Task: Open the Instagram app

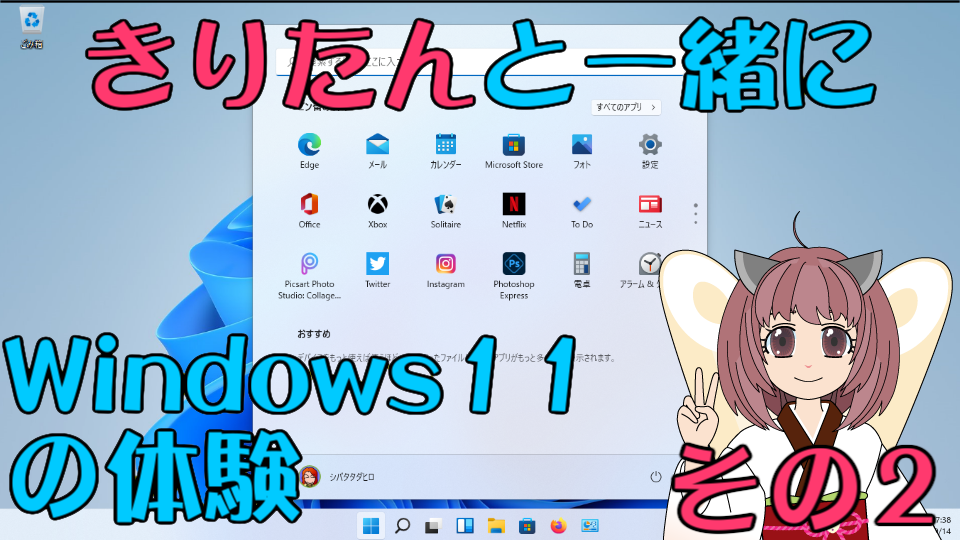Action: (446, 270)
